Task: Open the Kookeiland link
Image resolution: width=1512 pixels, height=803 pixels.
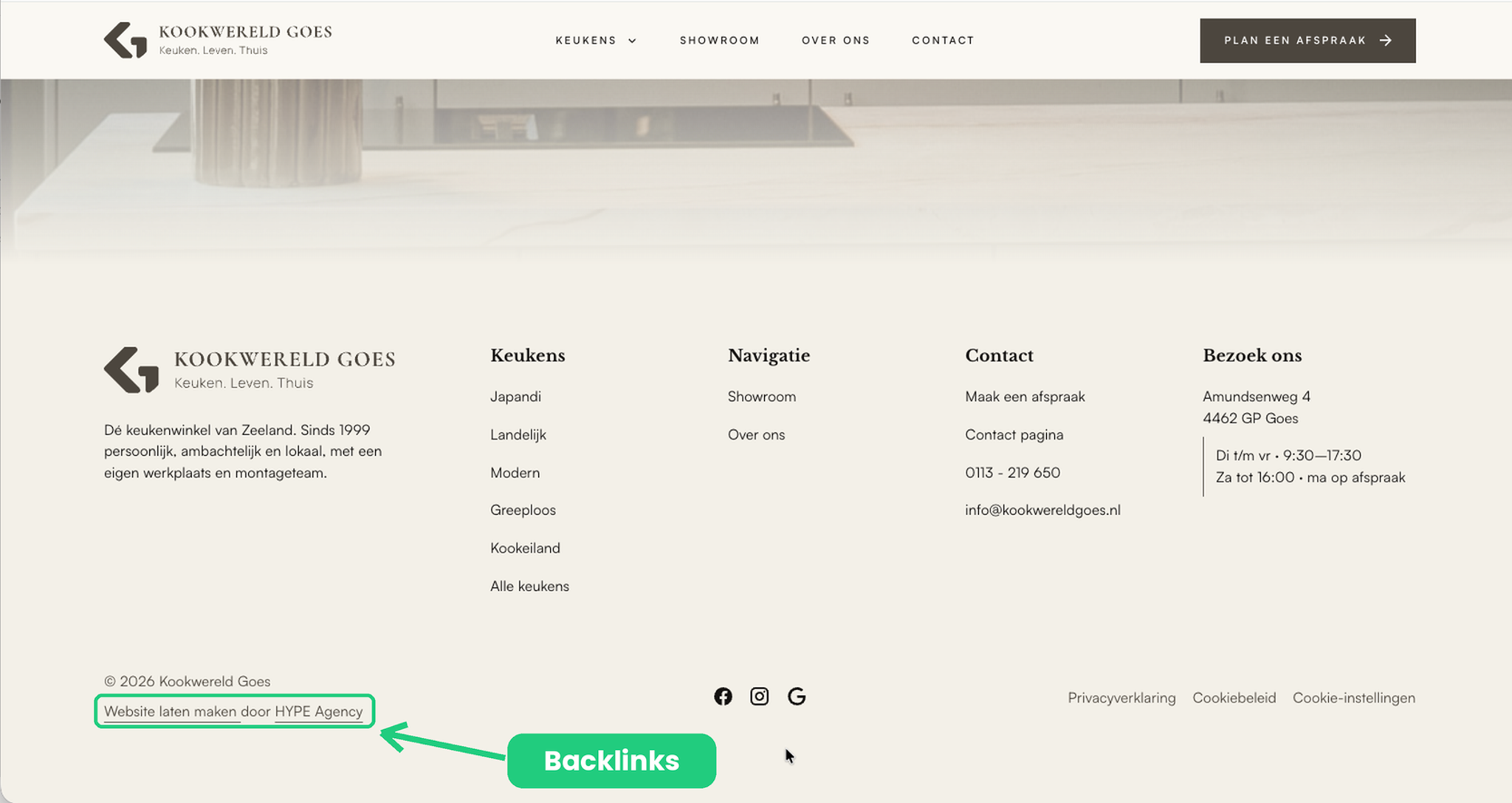Action: coord(525,548)
